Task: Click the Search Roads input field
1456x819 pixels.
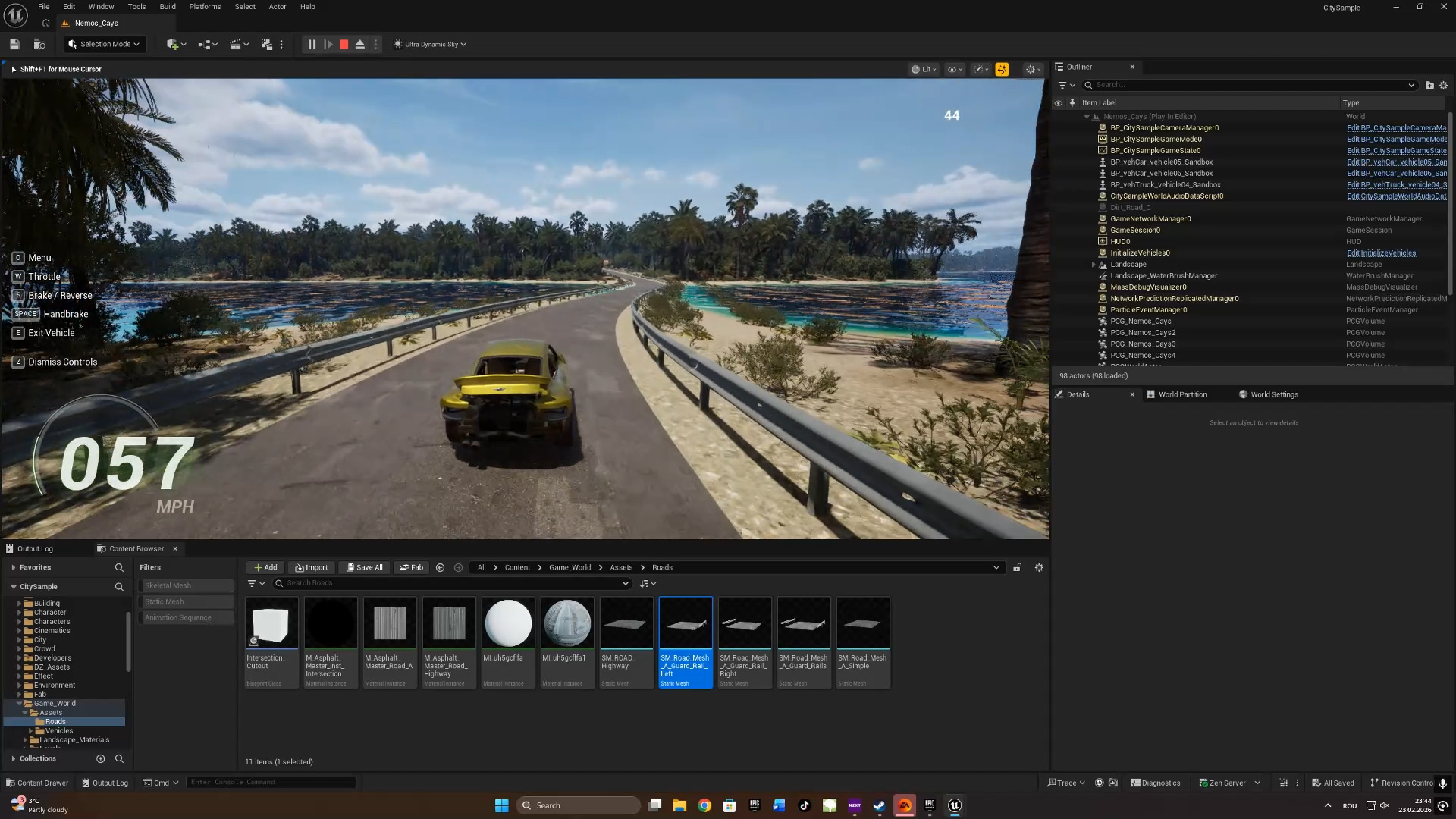Action: (452, 584)
